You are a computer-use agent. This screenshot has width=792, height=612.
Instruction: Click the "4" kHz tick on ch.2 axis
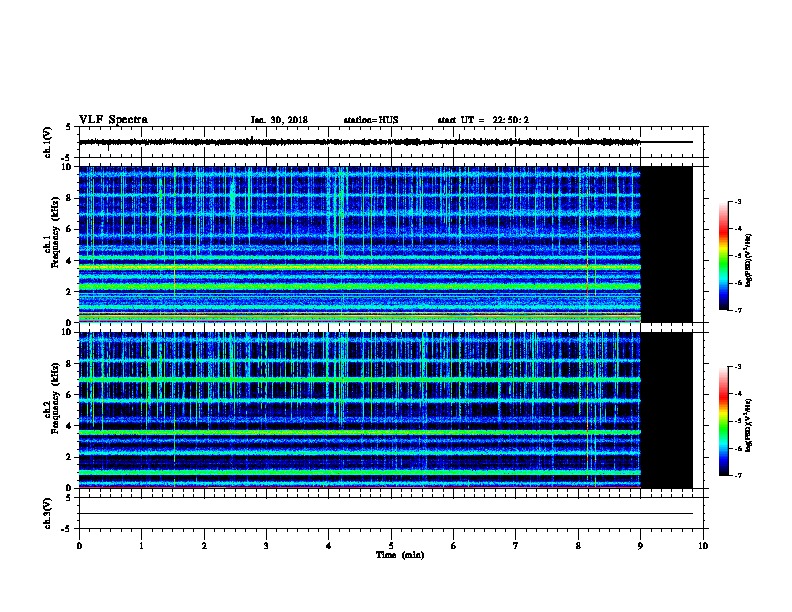tap(69, 426)
